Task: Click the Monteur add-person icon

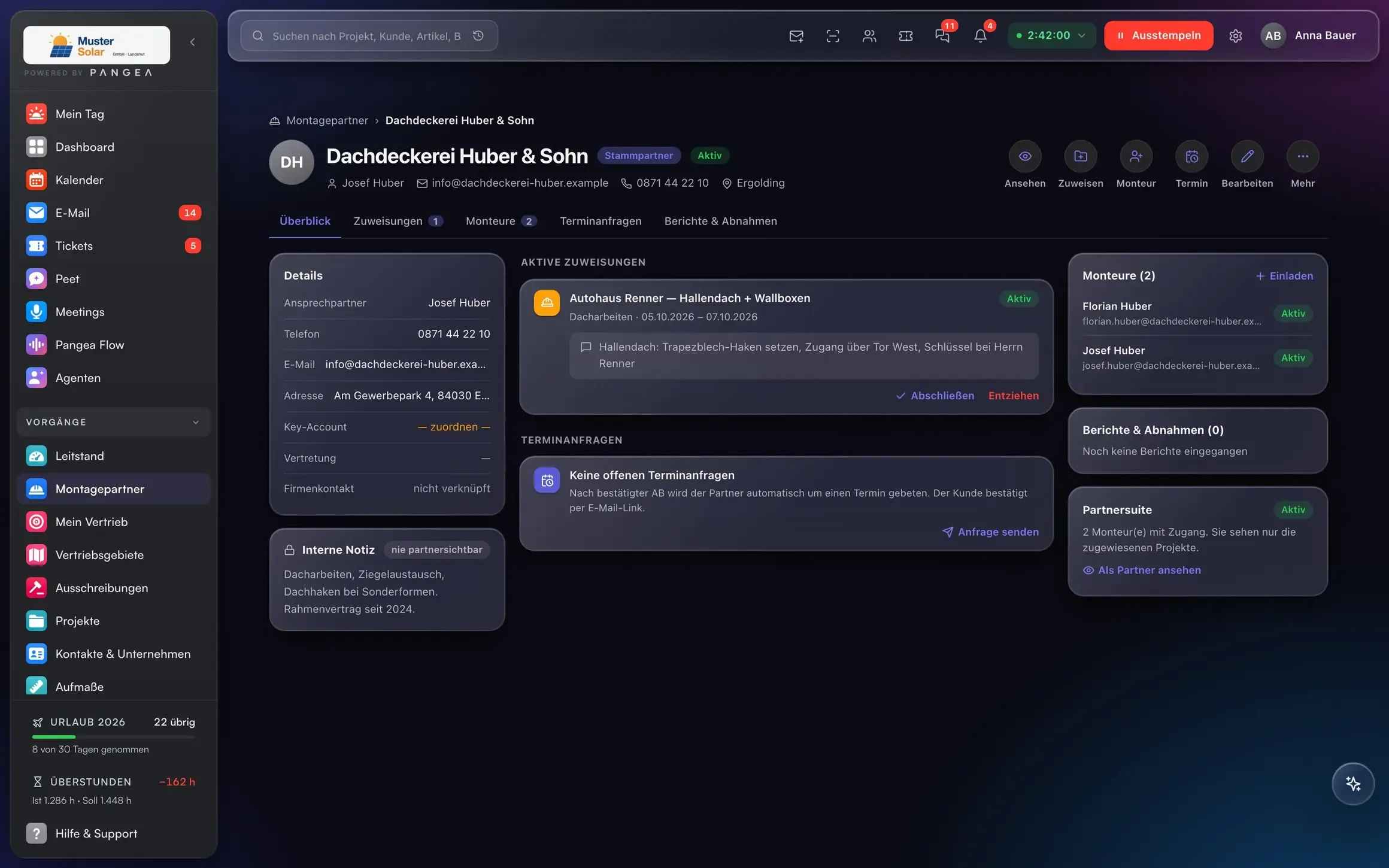Action: [x=1136, y=156]
